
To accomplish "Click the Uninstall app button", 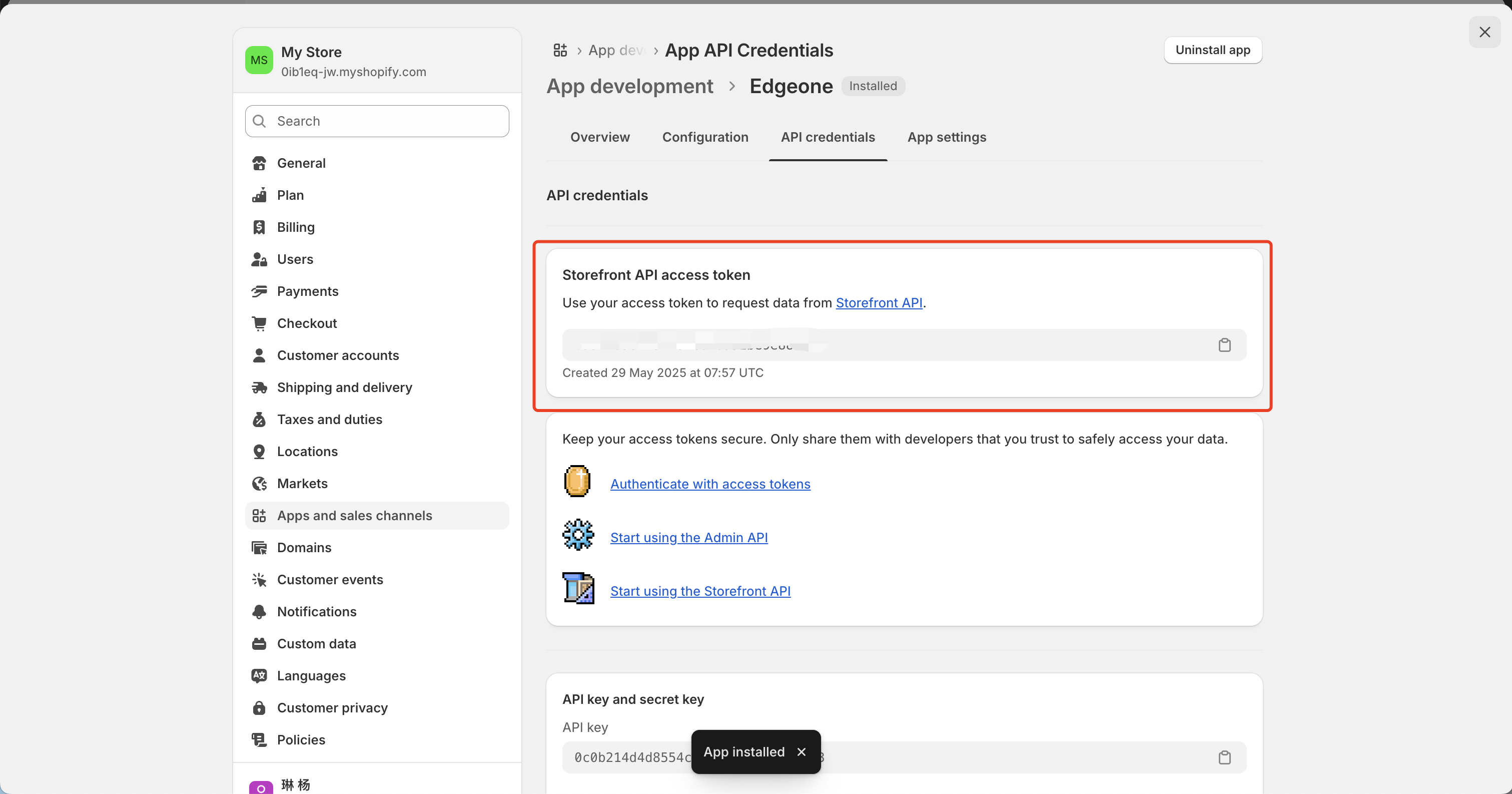I will coord(1212,50).
